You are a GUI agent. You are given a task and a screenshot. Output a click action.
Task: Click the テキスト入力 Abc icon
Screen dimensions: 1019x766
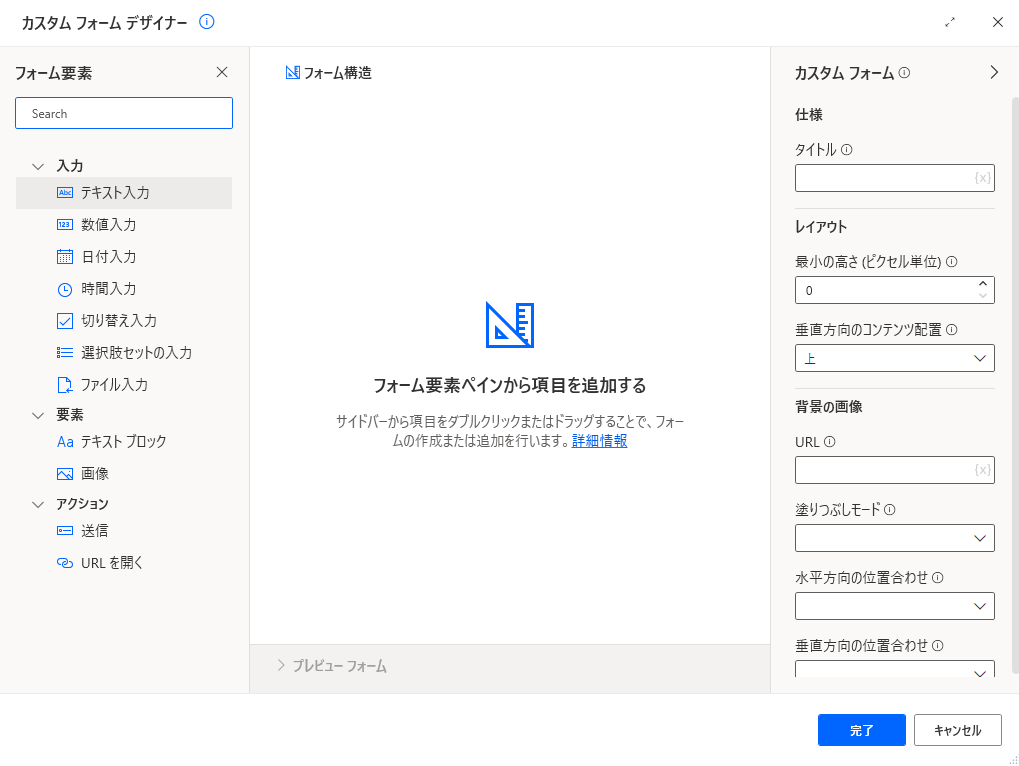[x=65, y=193]
